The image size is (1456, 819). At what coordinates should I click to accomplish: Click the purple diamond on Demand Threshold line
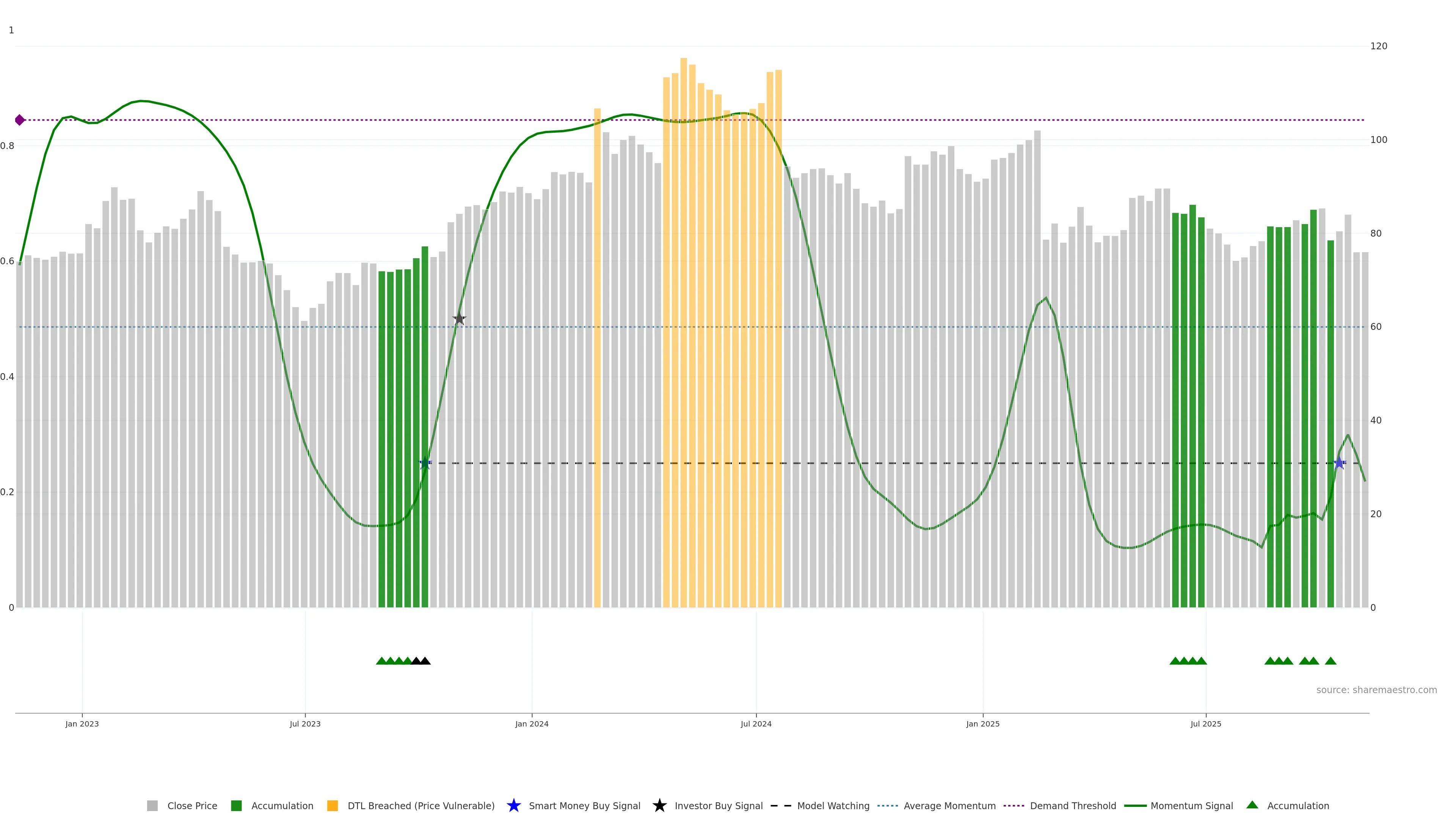[20, 120]
